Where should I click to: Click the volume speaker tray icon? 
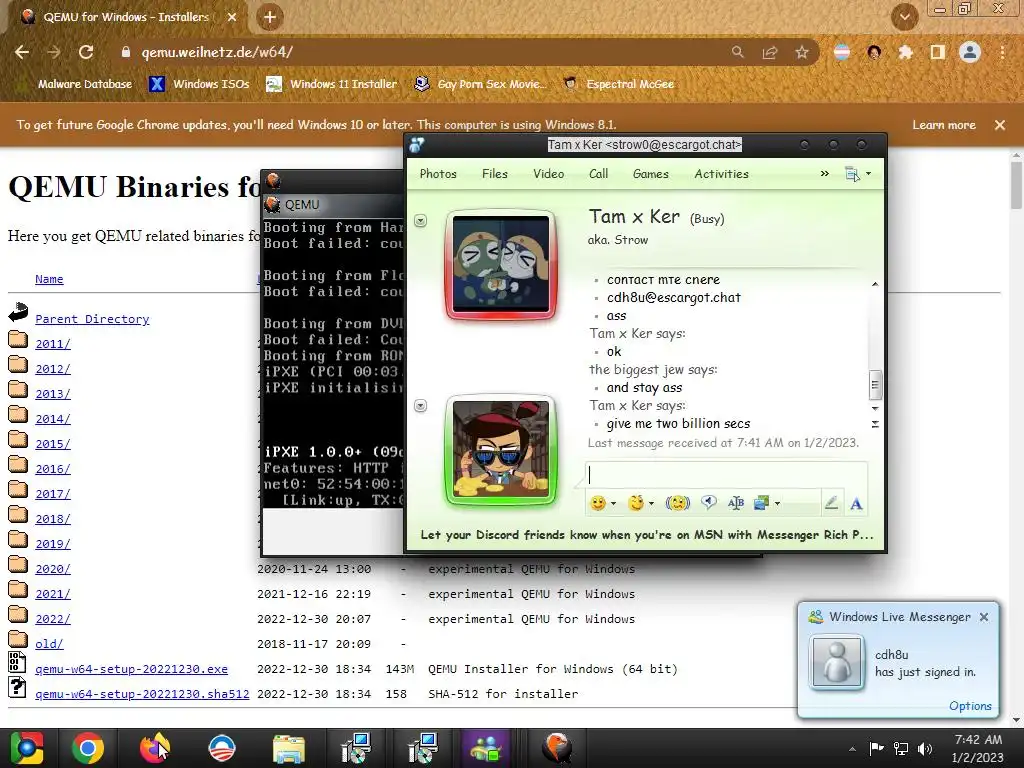[x=925, y=749]
